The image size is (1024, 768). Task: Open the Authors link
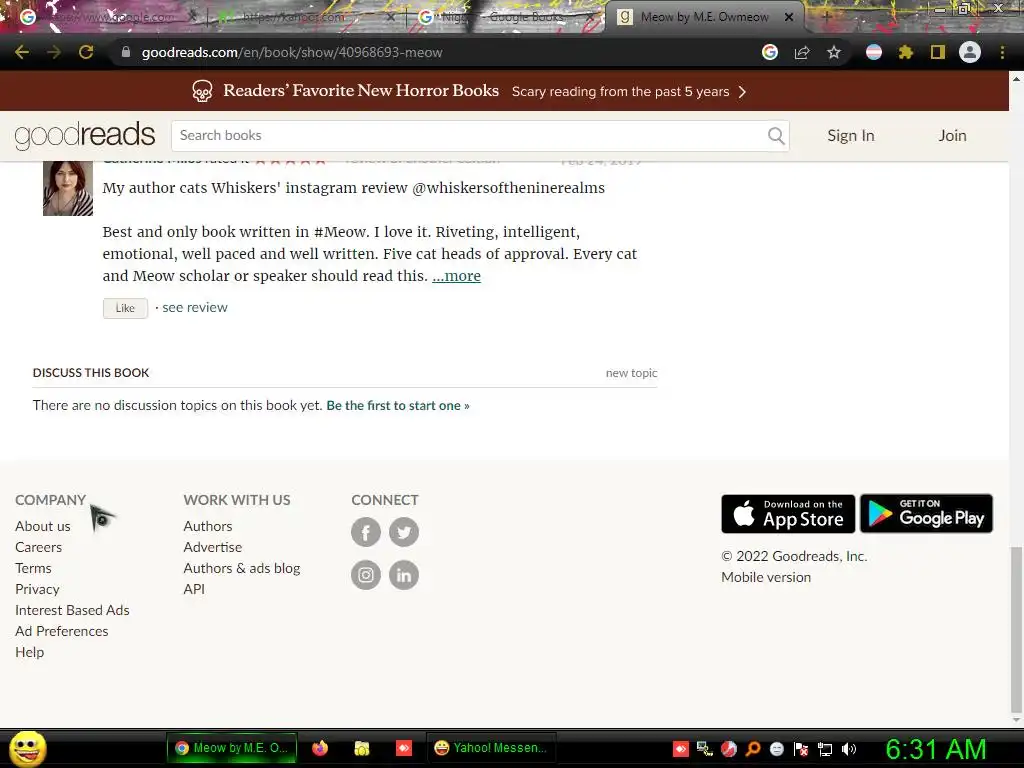208,526
